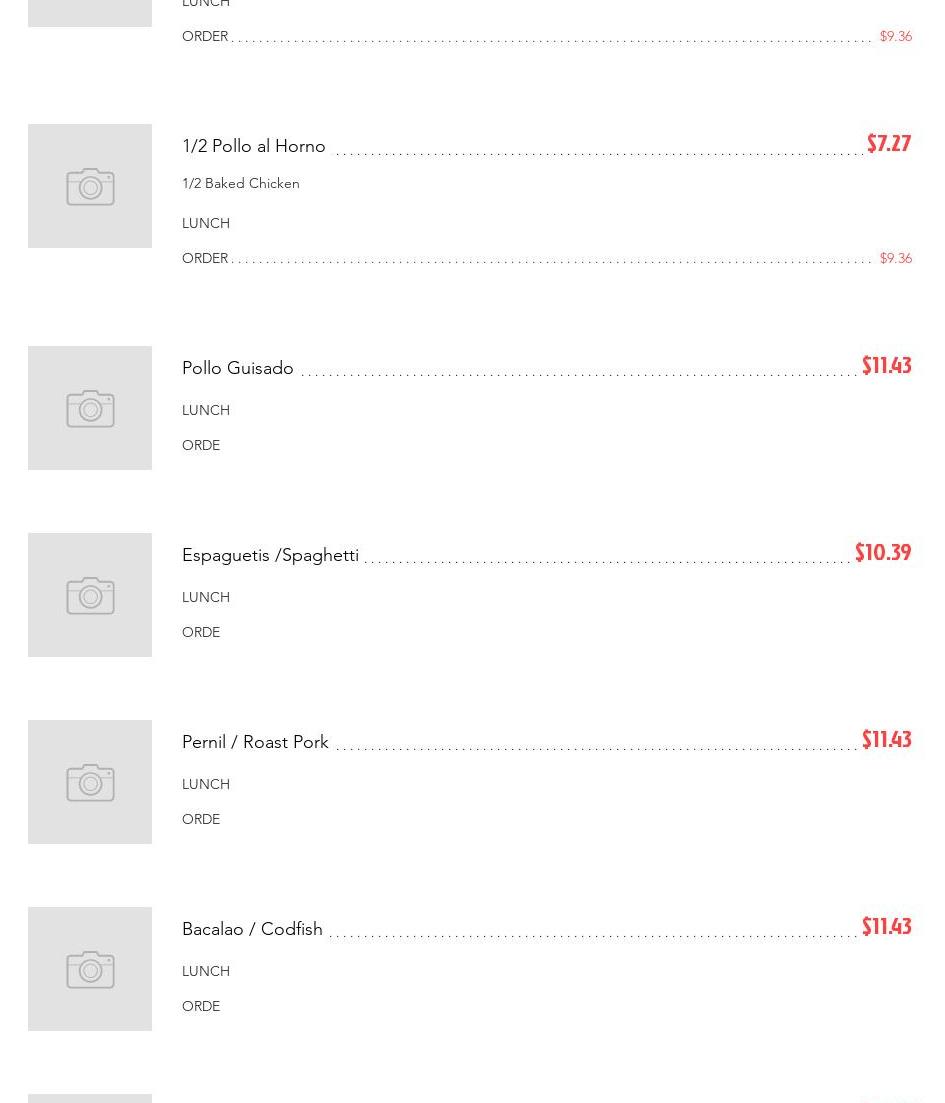Open the Espaguetis /Spaghetti camera image icon
The image size is (945, 1103).
coord(90,595)
